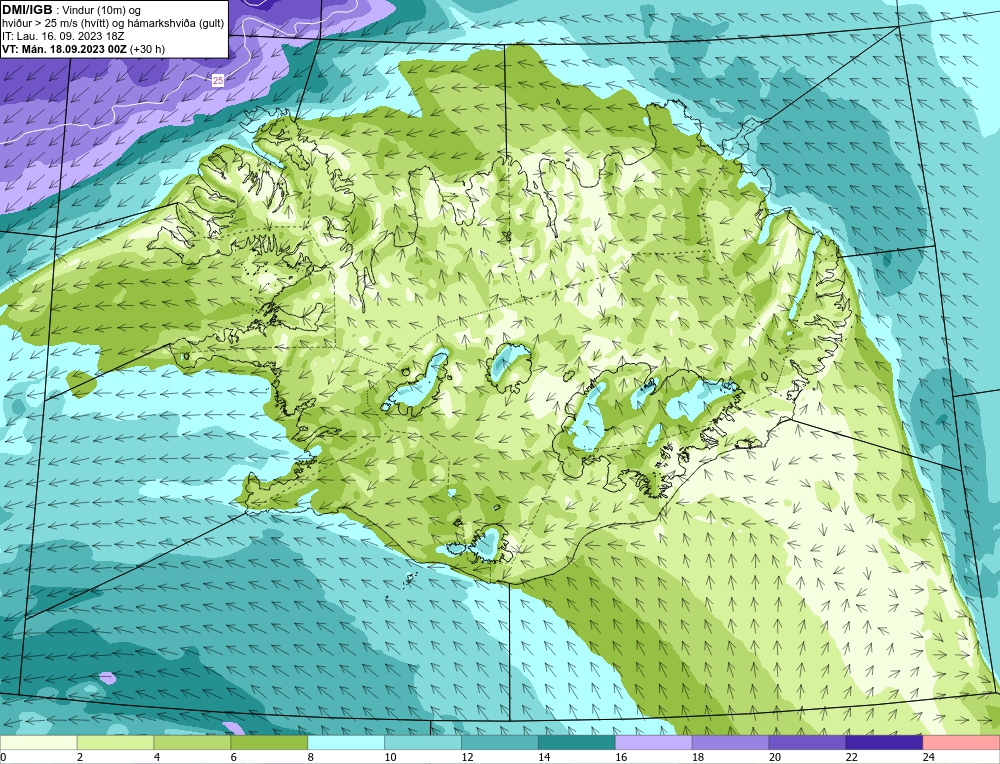Click the medium green 4–6 m/s legend swatch
The image size is (1000, 764).
coord(192,742)
